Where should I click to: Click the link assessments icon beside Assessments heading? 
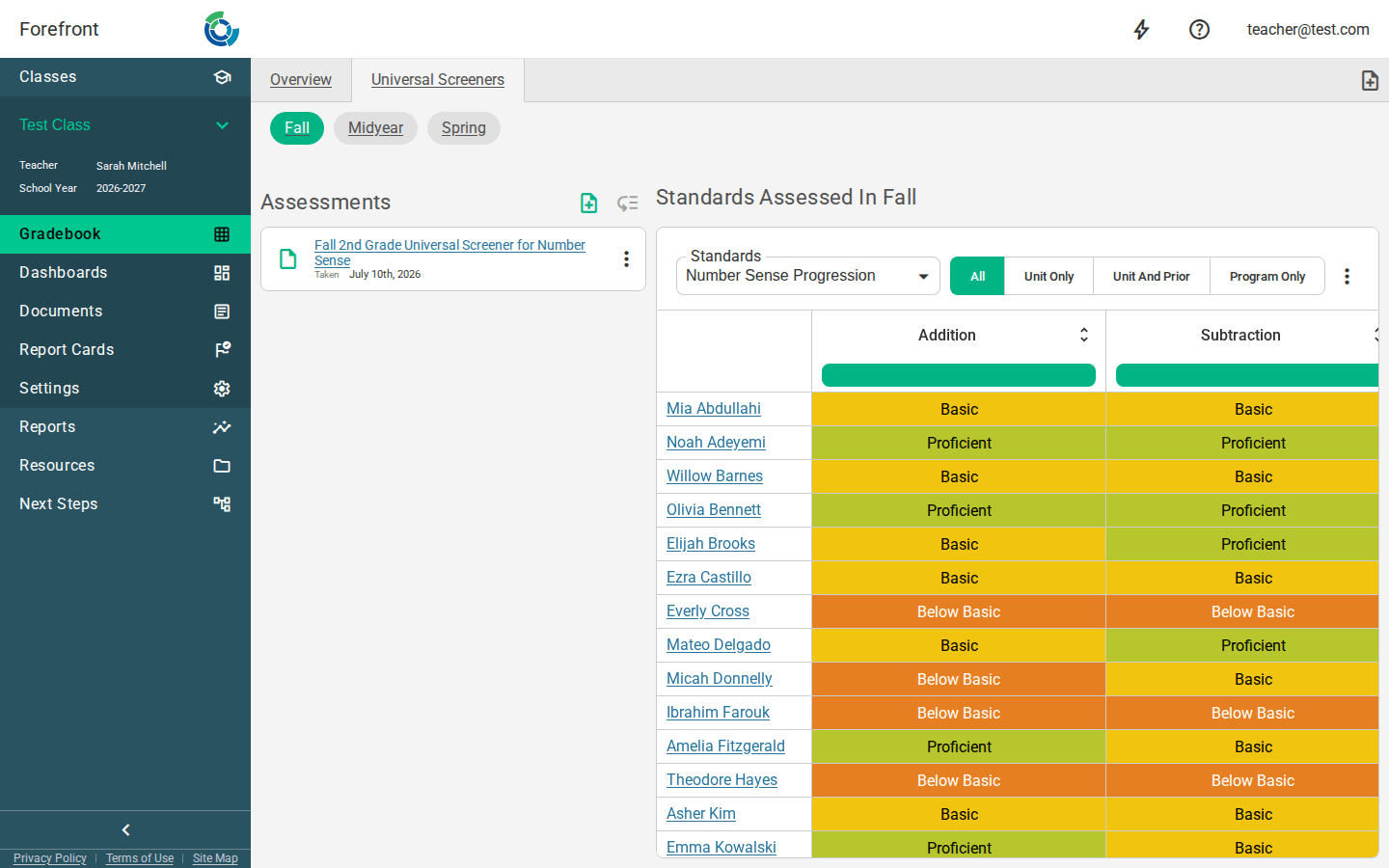[x=628, y=203]
